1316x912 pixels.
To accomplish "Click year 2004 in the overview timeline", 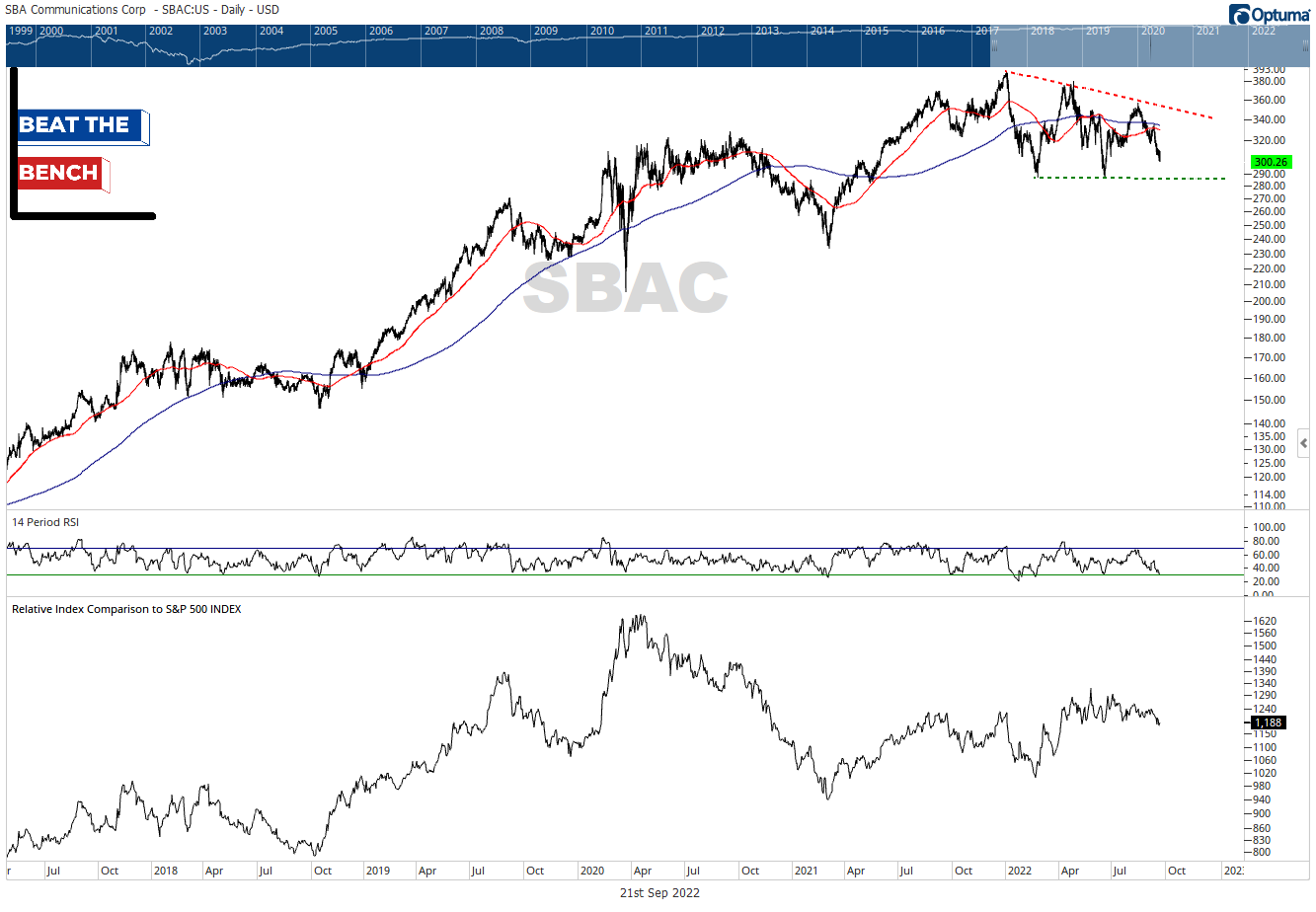I will 271,32.
